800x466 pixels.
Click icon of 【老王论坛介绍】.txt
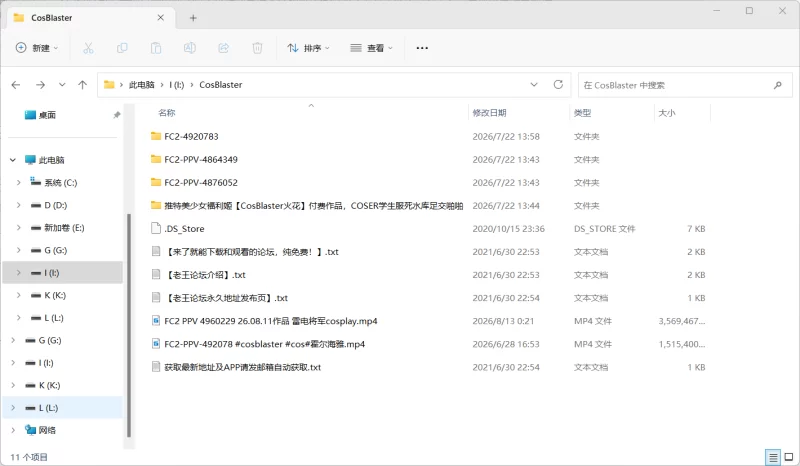click(156, 275)
